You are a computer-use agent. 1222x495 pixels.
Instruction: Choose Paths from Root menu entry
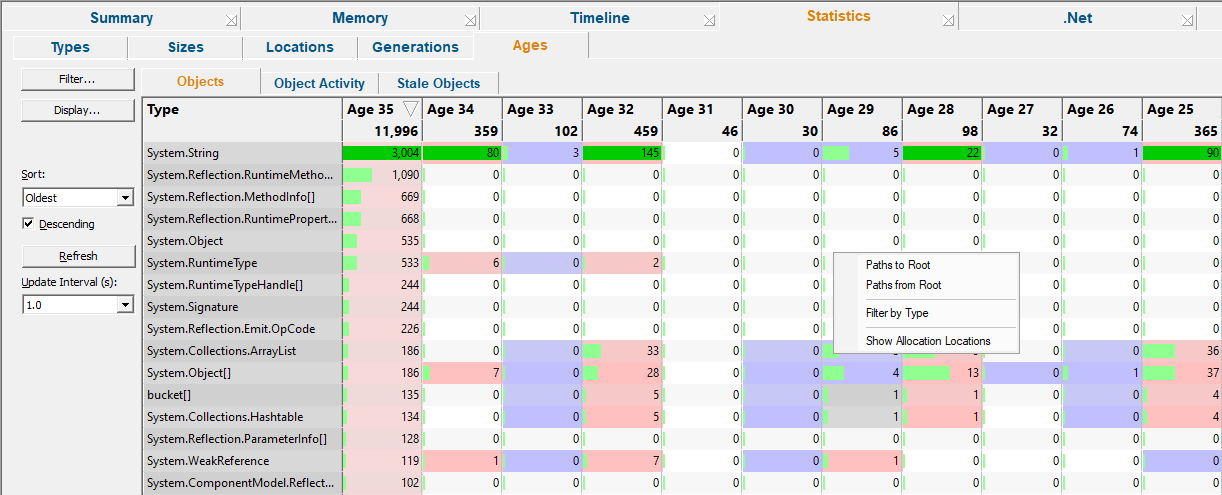click(925, 285)
